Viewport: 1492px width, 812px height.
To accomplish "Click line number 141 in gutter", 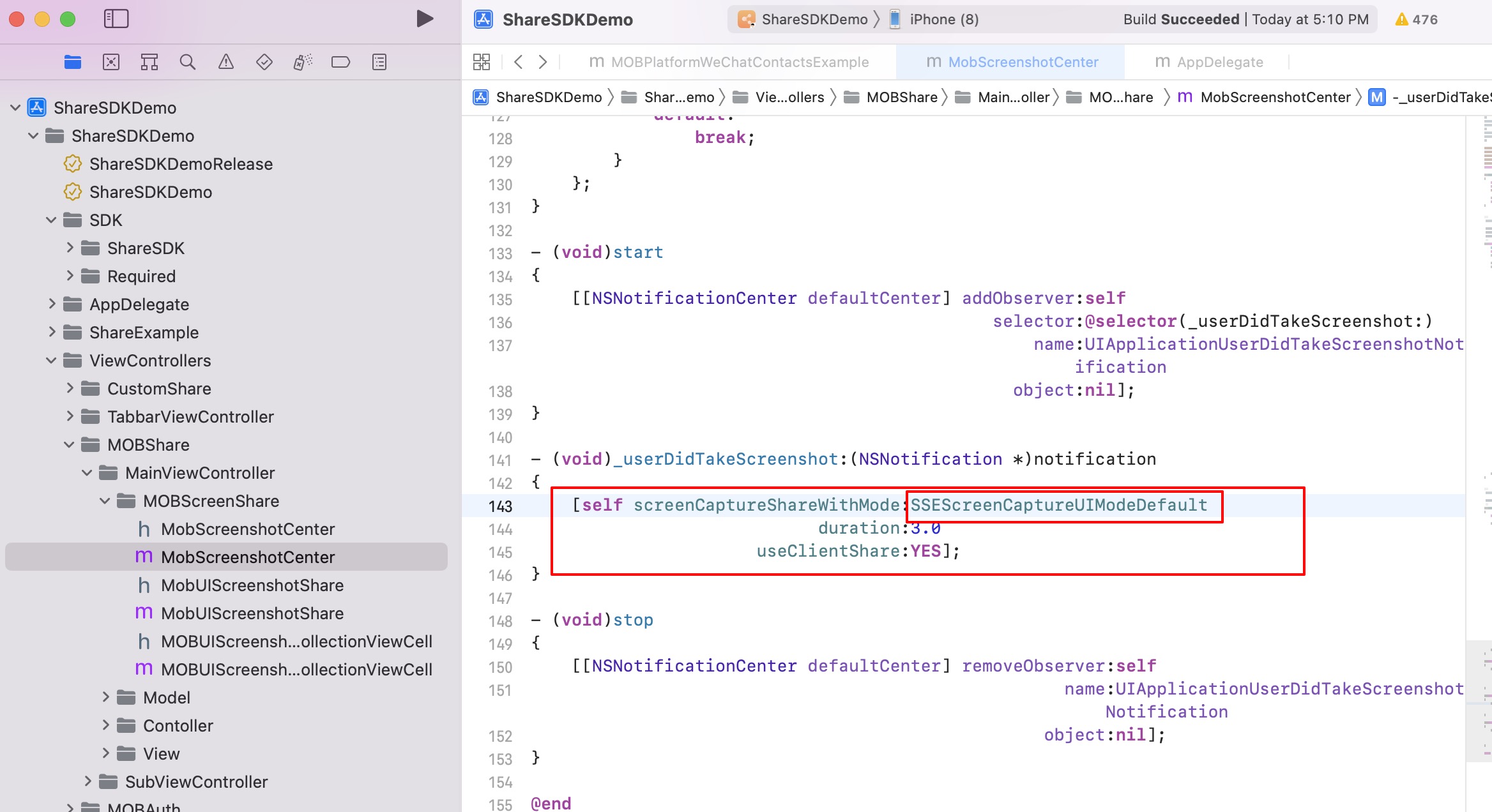I will click(500, 460).
